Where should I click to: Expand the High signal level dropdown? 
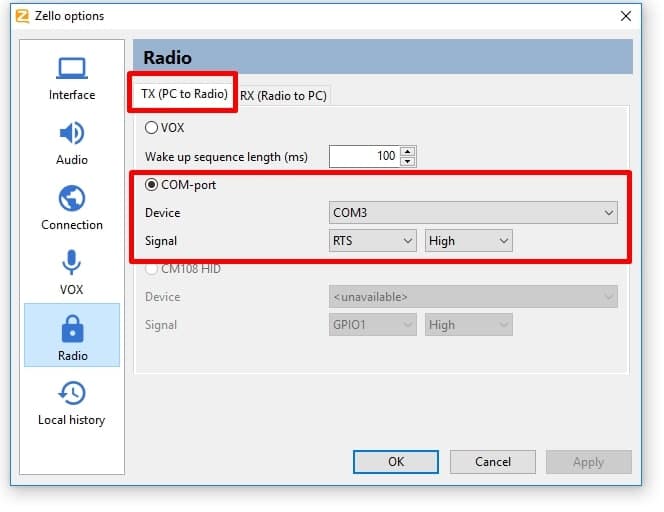pyautogui.click(x=468, y=241)
